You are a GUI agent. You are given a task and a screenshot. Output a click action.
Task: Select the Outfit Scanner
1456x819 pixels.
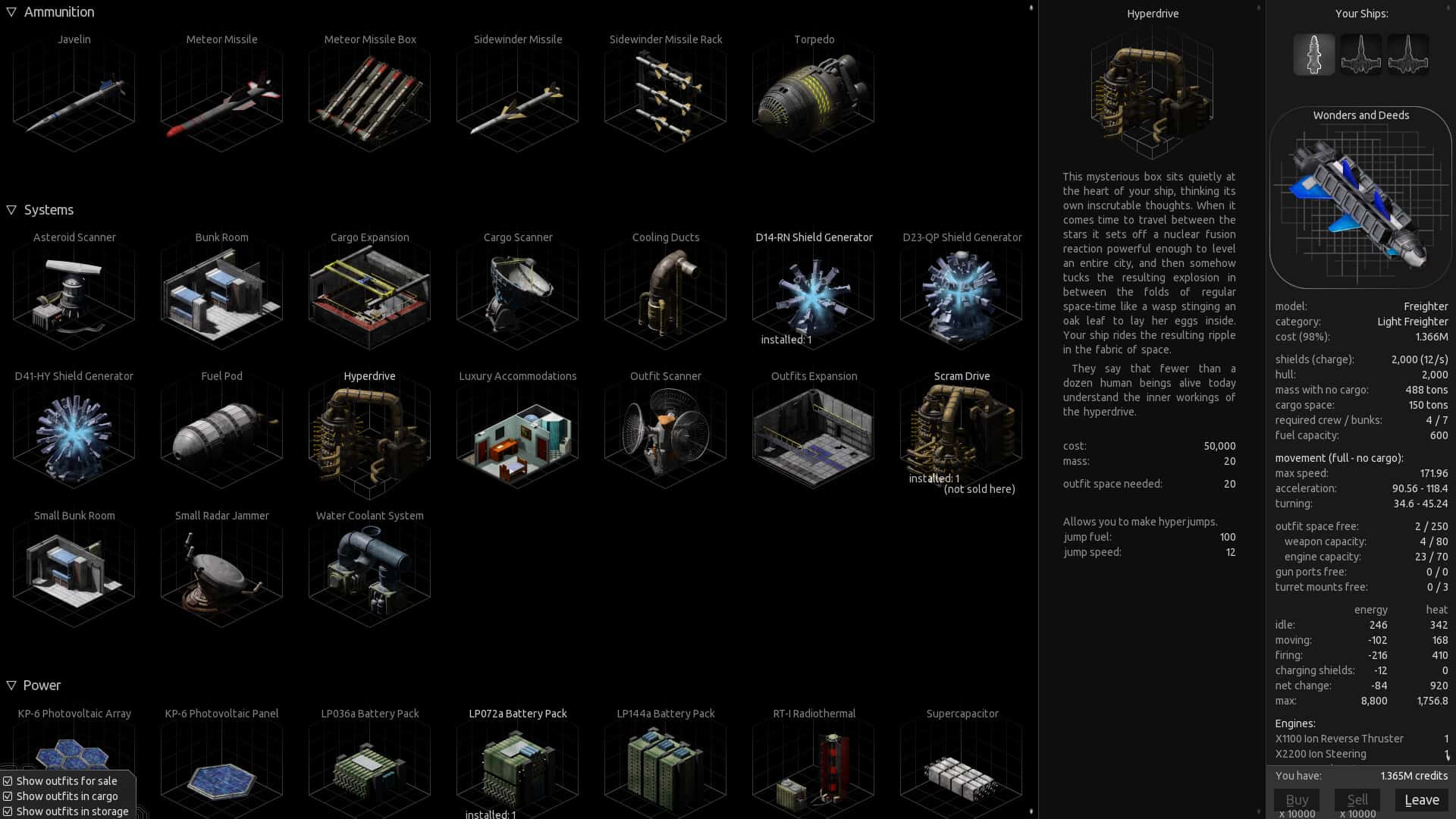tap(665, 432)
